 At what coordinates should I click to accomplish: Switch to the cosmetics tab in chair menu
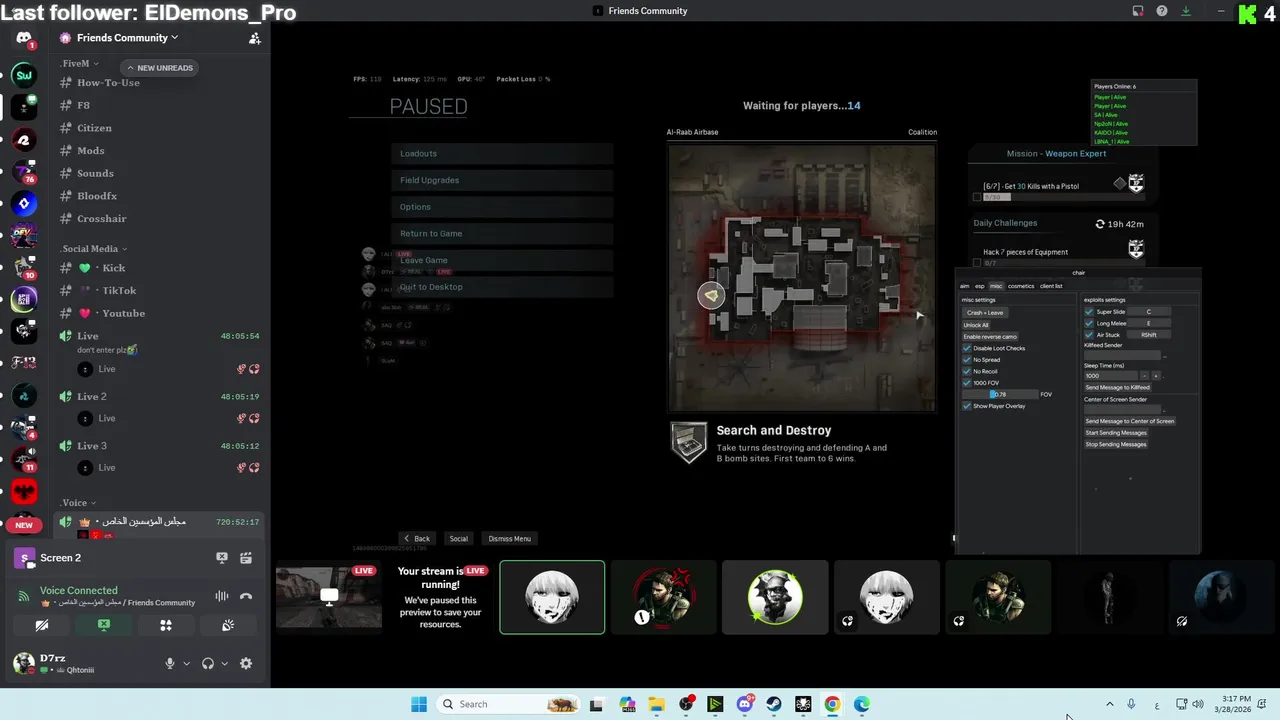[1021, 286]
